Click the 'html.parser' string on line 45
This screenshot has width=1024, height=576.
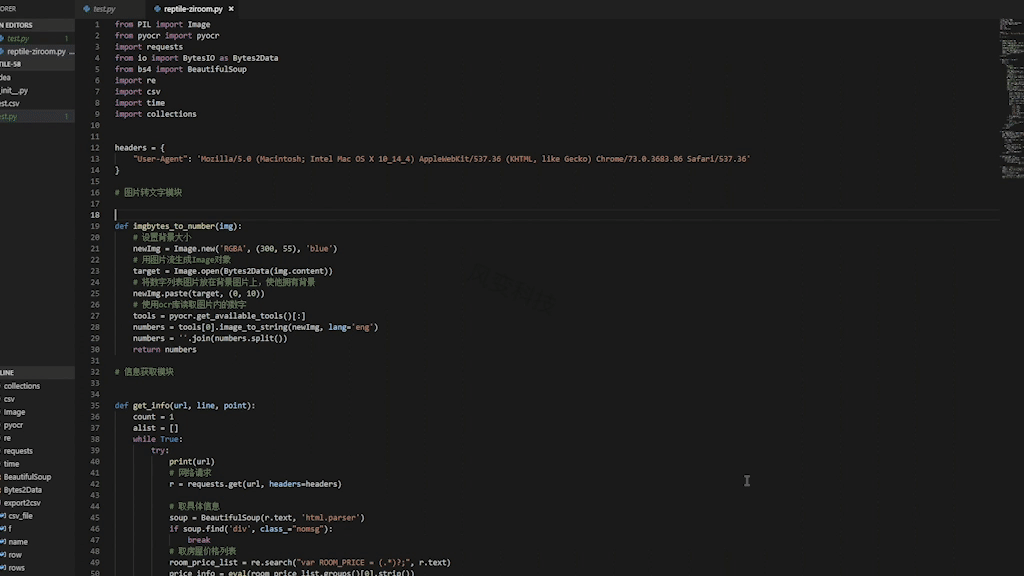330,518
